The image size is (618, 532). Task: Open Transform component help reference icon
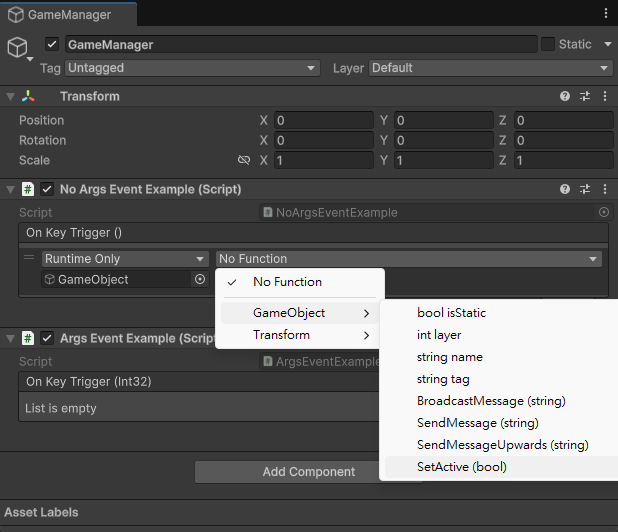pyautogui.click(x=565, y=97)
